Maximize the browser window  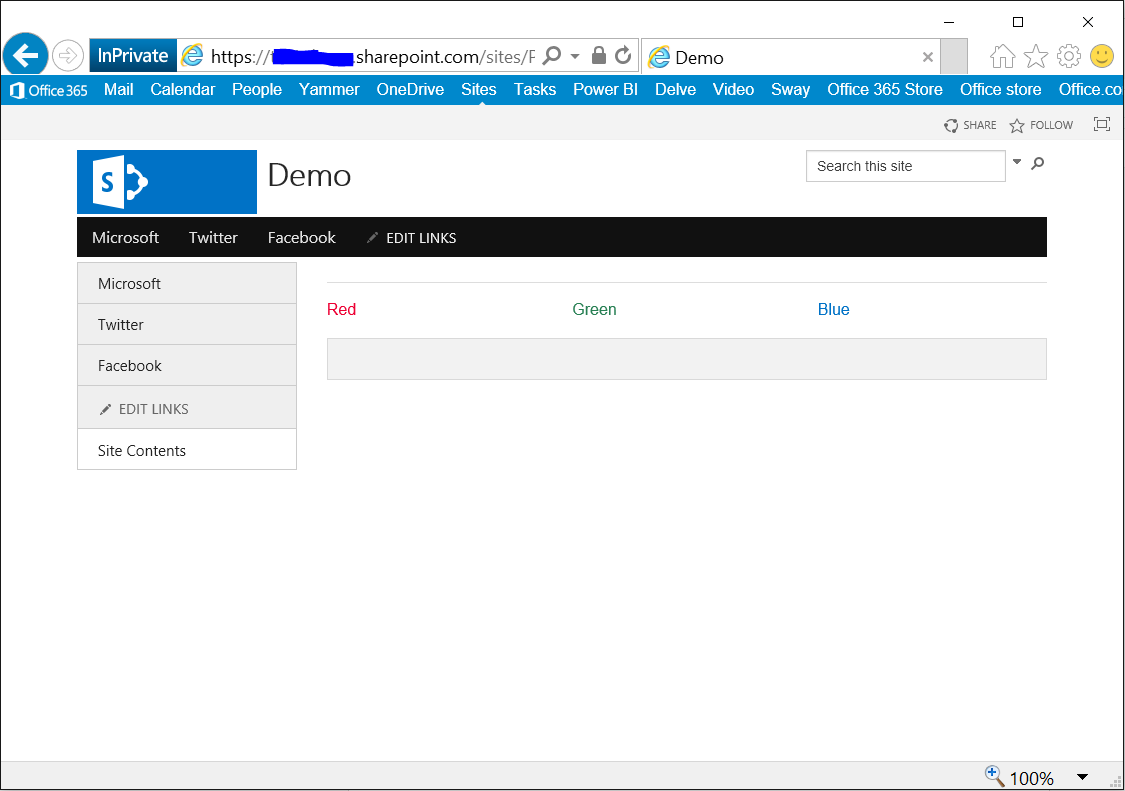pyautogui.click(x=1017, y=22)
